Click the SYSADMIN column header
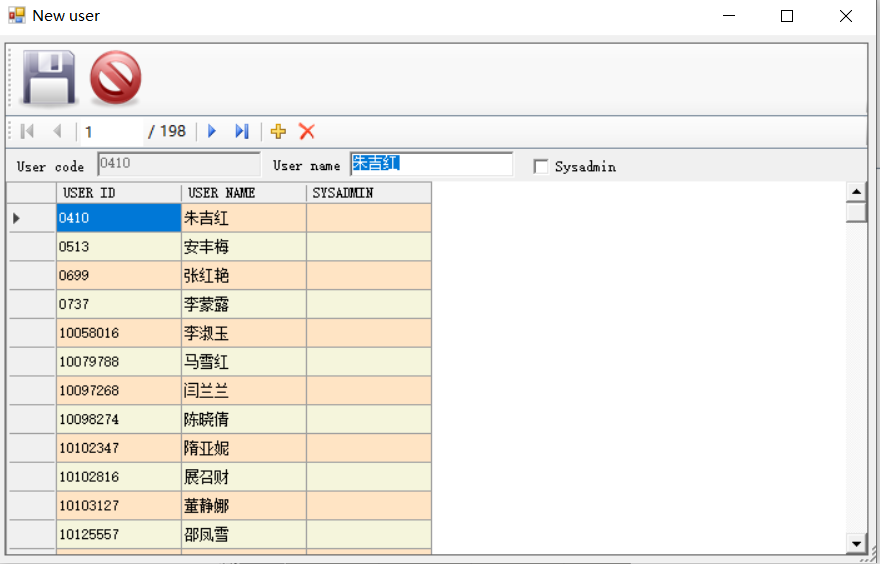This screenshot has width=880, height=564. point(368,192)
